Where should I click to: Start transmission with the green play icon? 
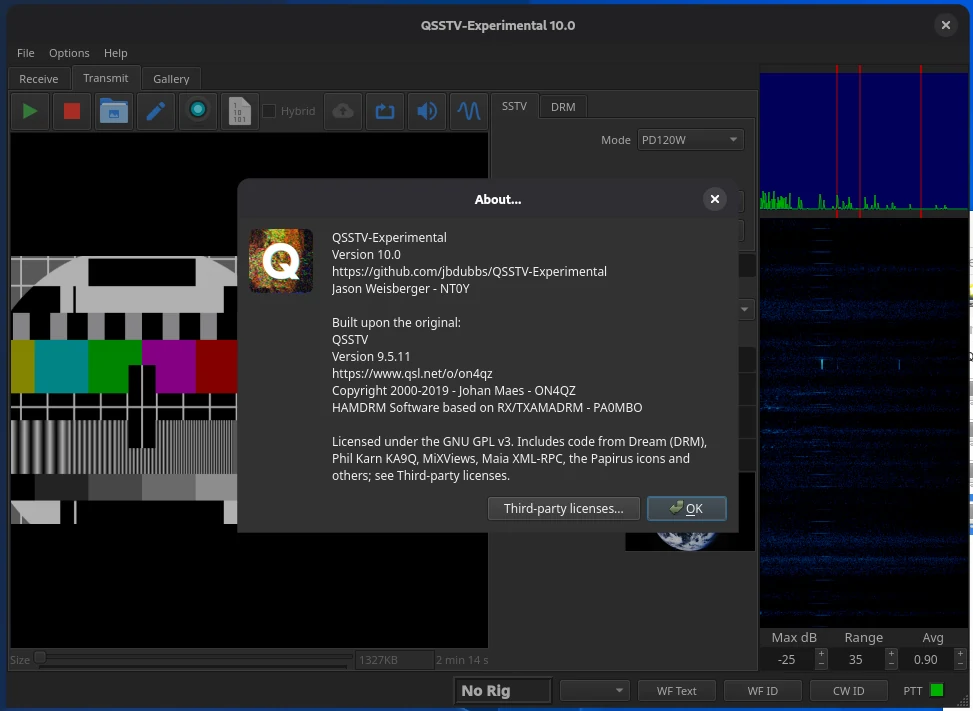click(x=29, y=111)
